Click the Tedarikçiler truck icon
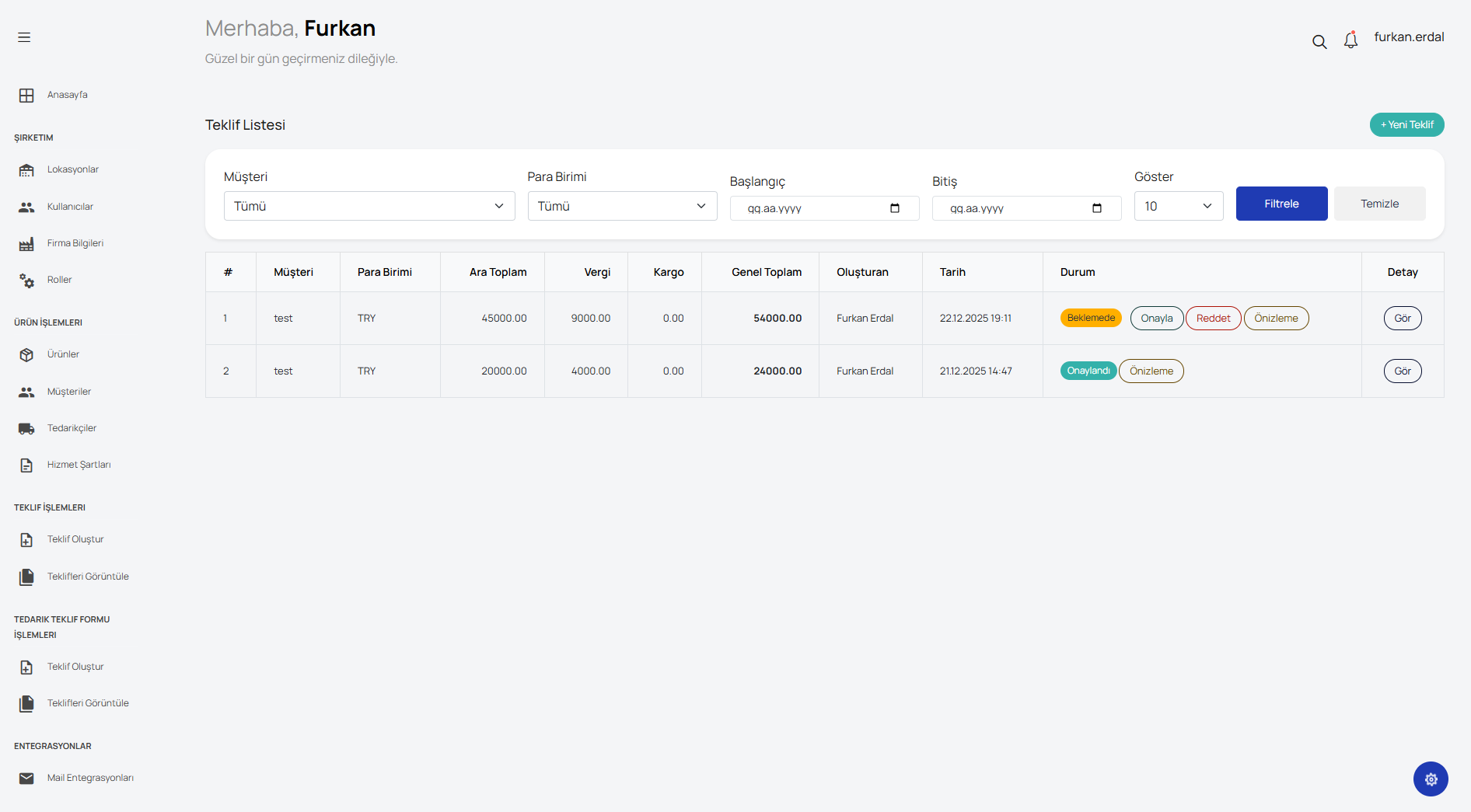 (x=26, y=429)
